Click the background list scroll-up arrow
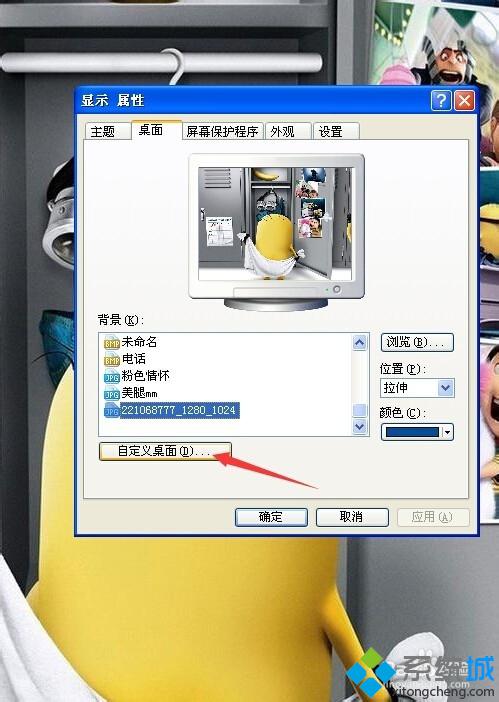The height and width of the screenshot is (702, 499). click(x=359, y=343)
